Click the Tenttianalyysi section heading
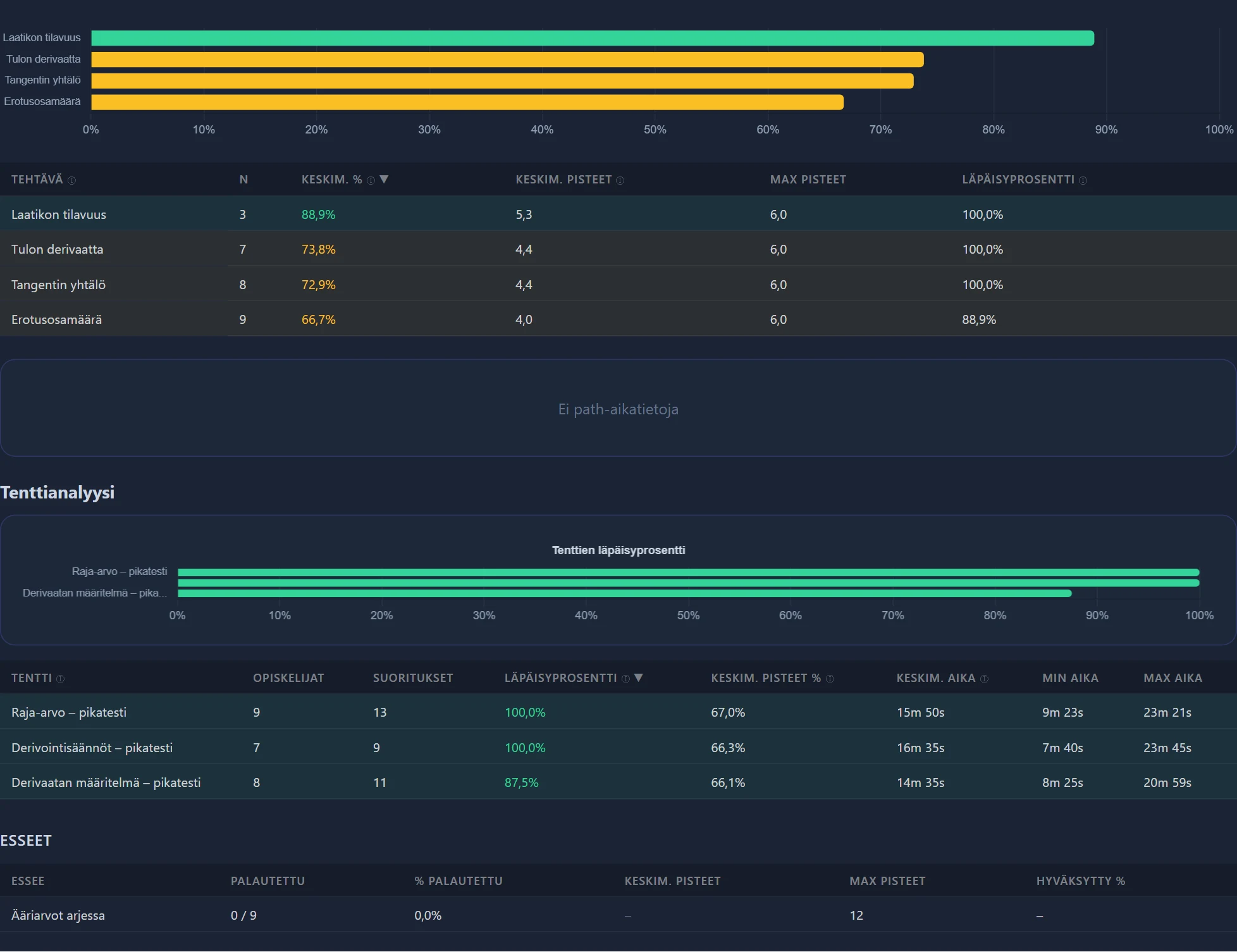Screen dimensions: 1237x952 click(57, 492)
